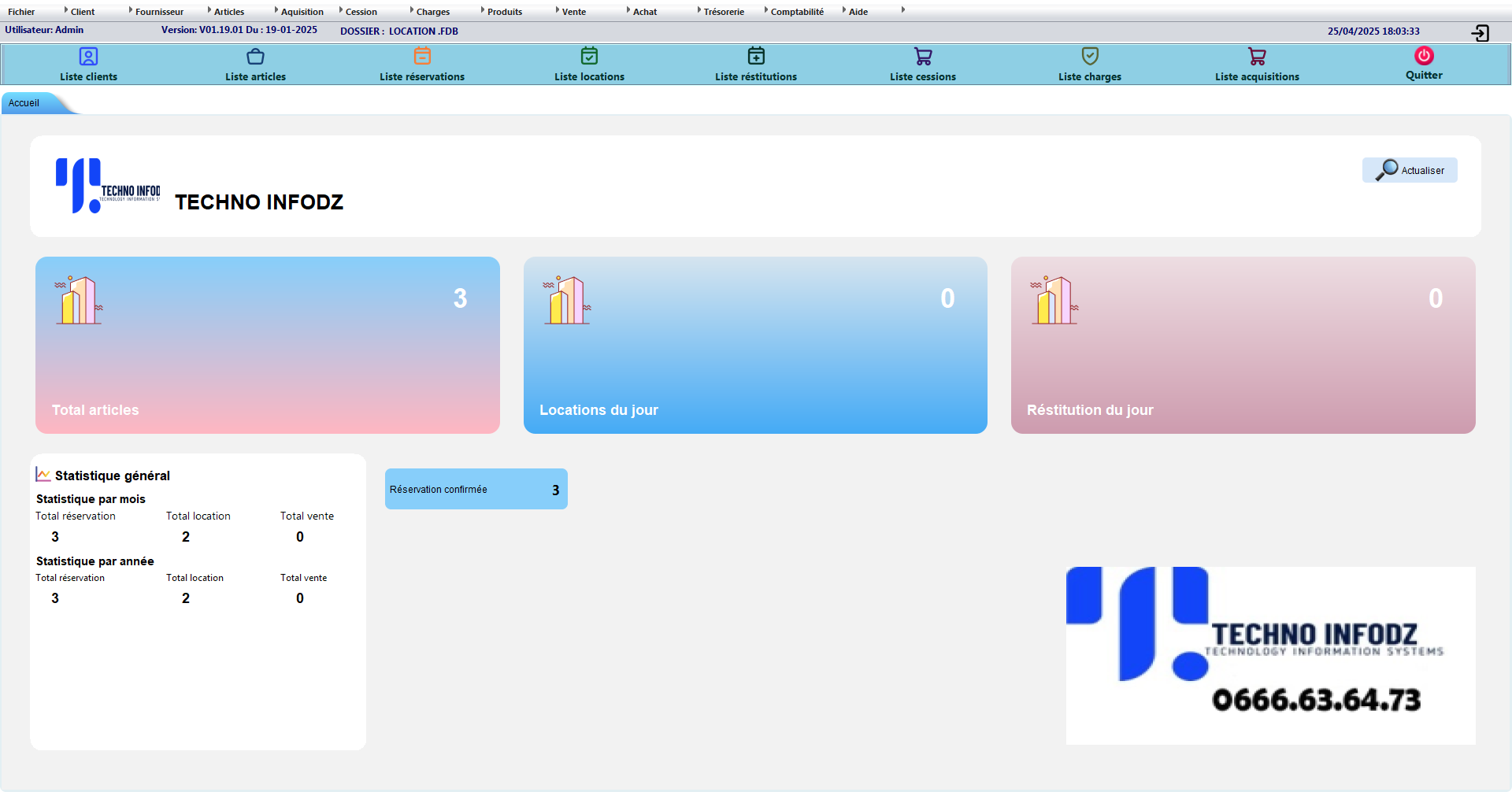Click monthly Total location value 2
1512x792 pixels.
[x=186, y=537]
